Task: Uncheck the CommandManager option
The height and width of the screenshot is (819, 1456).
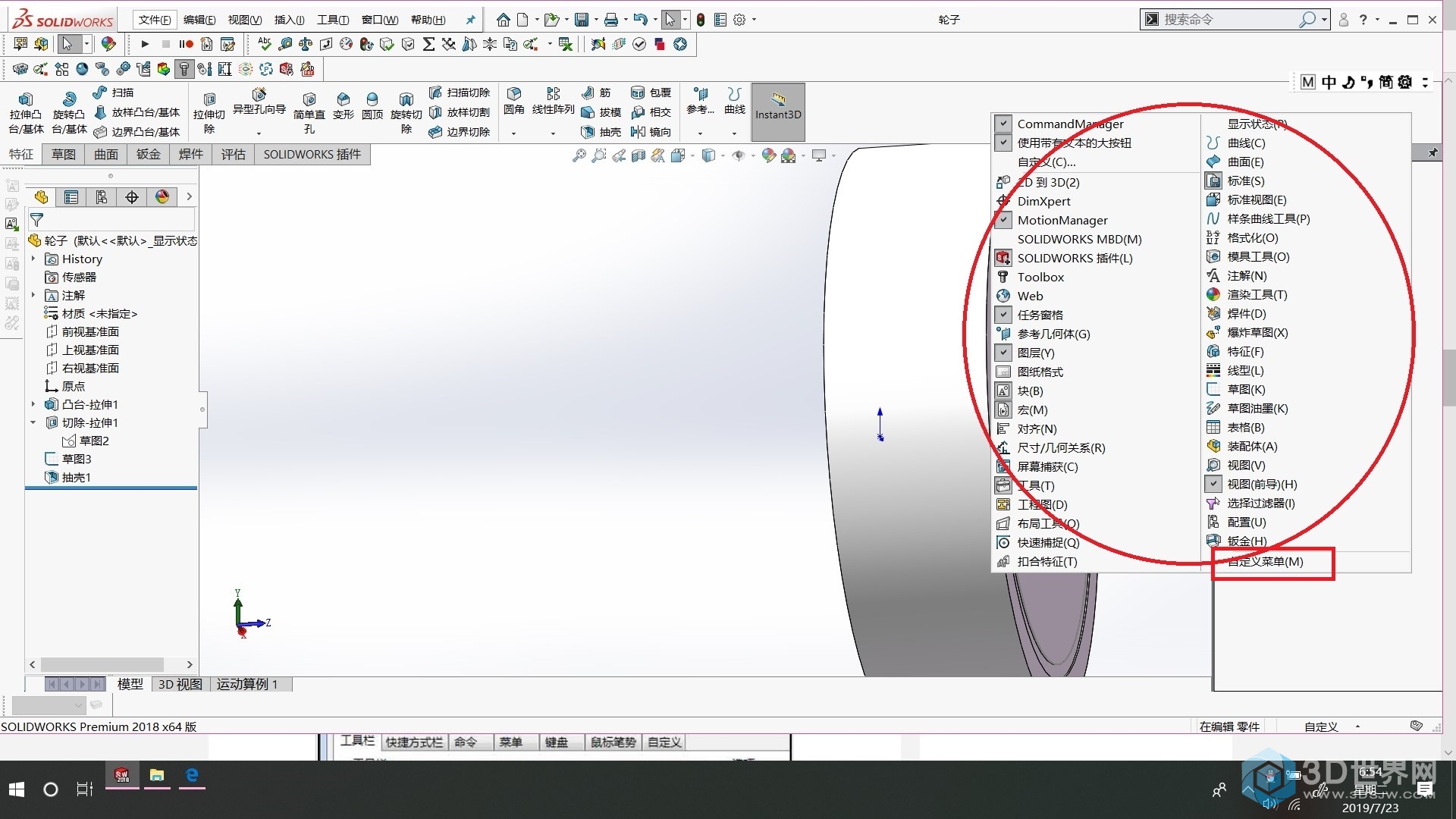Action: click(x=1003, y=124)
